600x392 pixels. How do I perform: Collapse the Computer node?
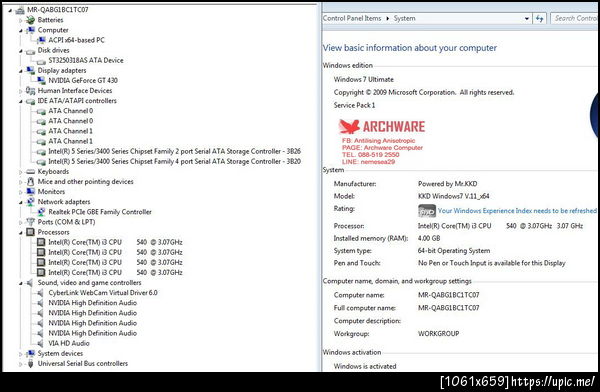pos(21,30)
